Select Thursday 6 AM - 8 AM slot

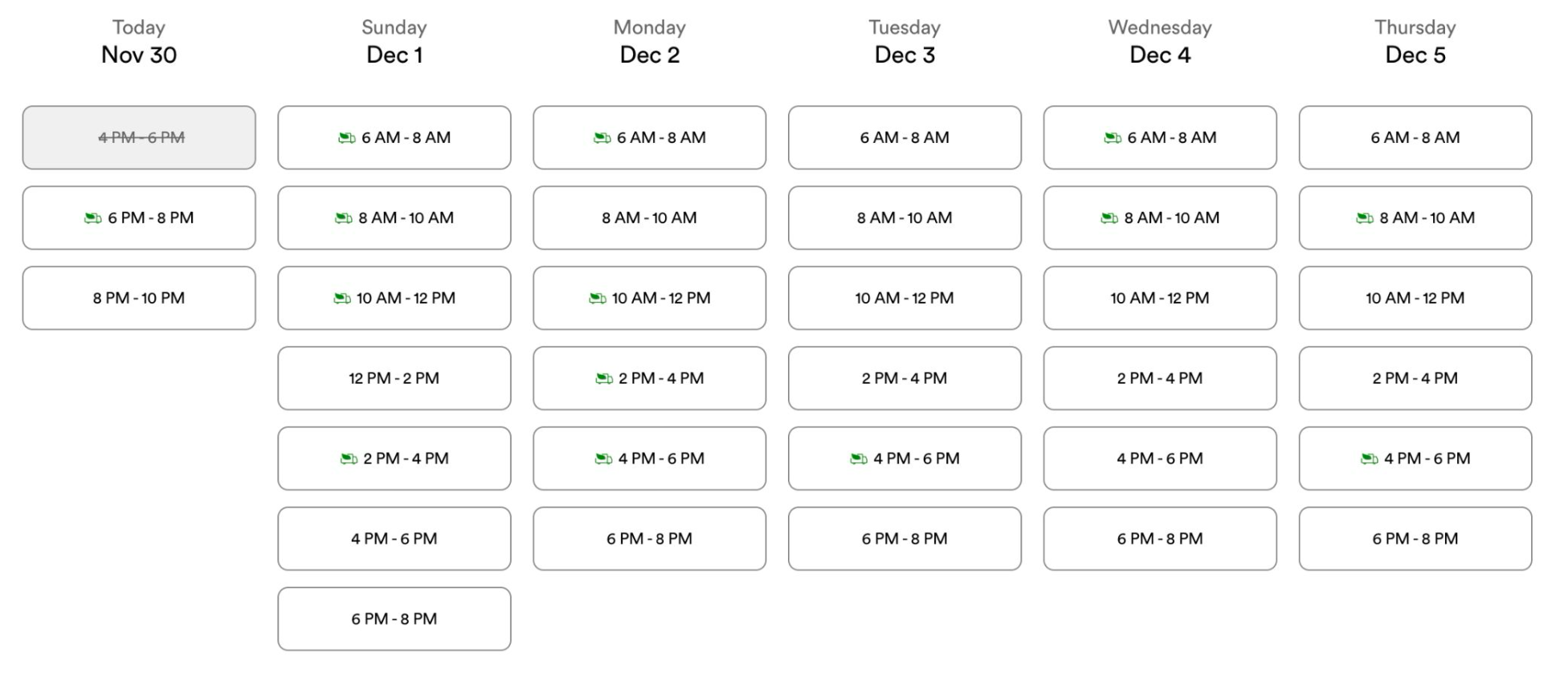click(x=1415, y=137)
